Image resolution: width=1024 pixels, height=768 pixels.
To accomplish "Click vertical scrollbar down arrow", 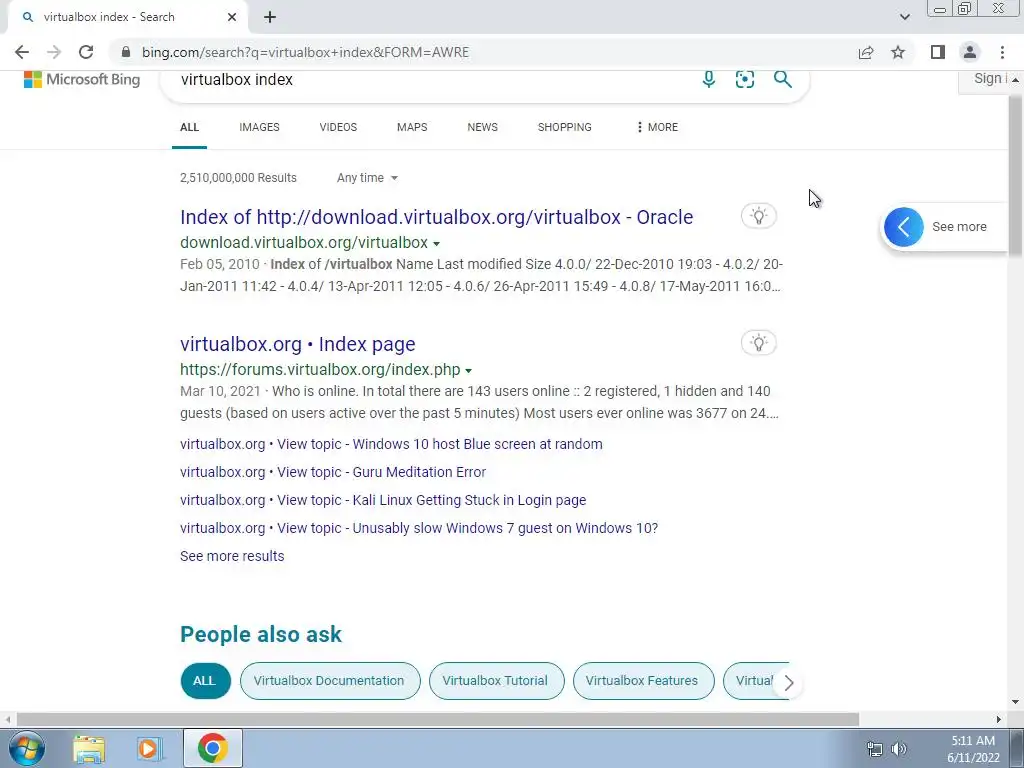I will point(1016,702).
